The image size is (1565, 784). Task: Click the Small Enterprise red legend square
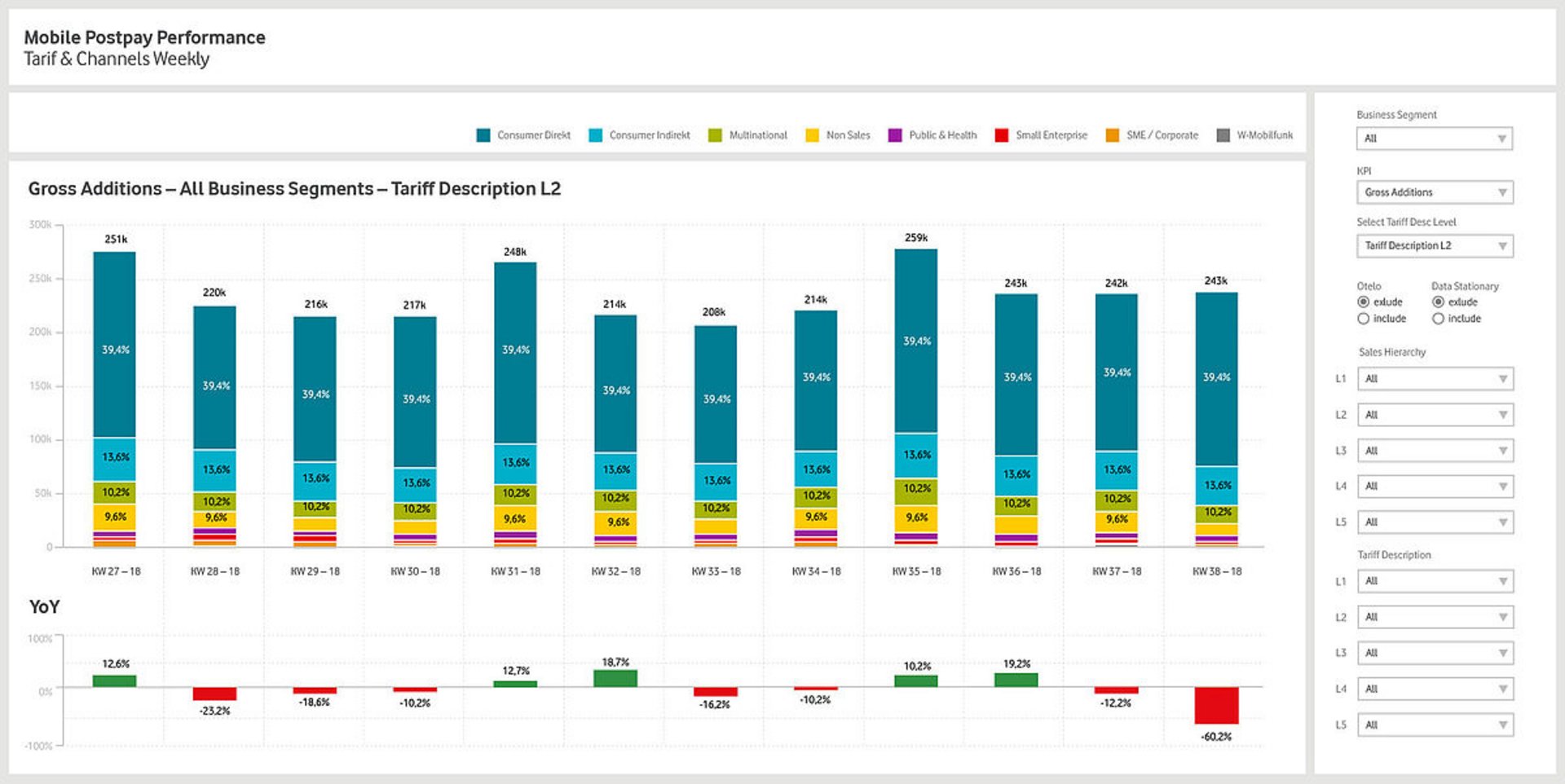[1002, 135]
